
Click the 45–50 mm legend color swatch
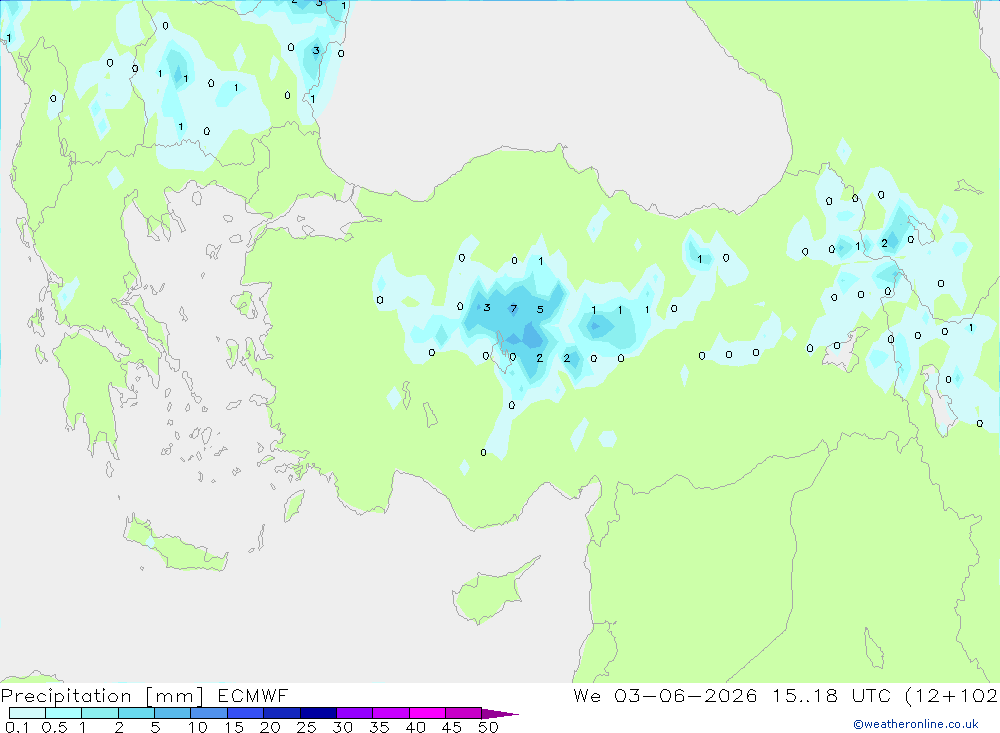pos(464,713)
